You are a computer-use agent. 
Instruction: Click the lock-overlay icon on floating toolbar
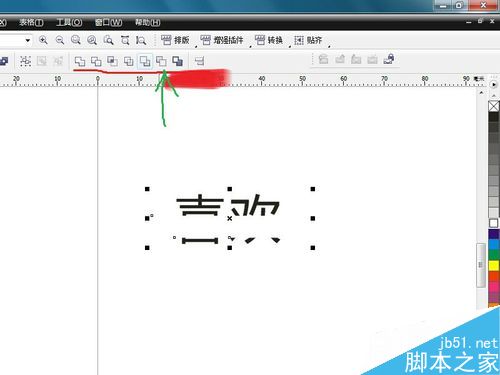coord(389,59)
